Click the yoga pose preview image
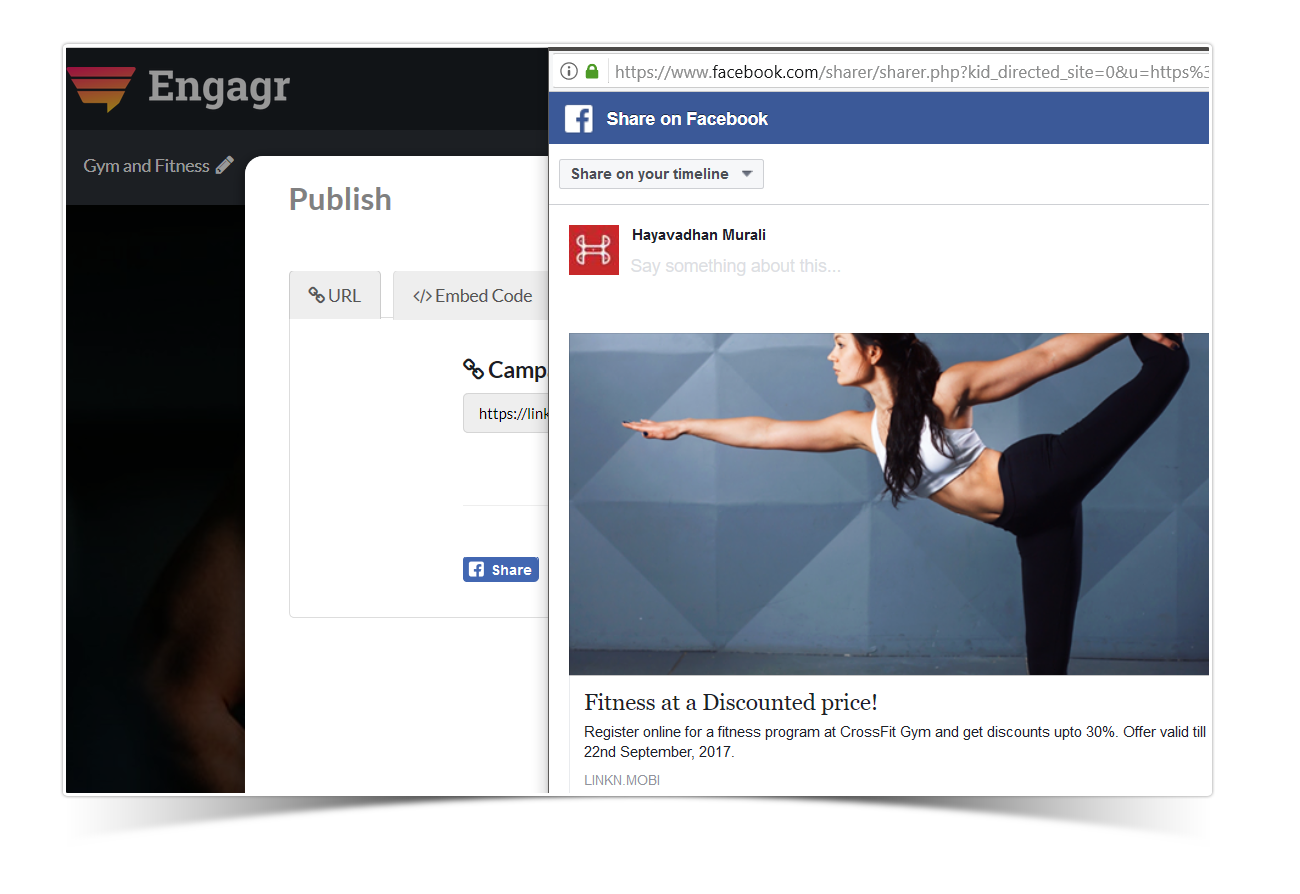 pos(888,504)
